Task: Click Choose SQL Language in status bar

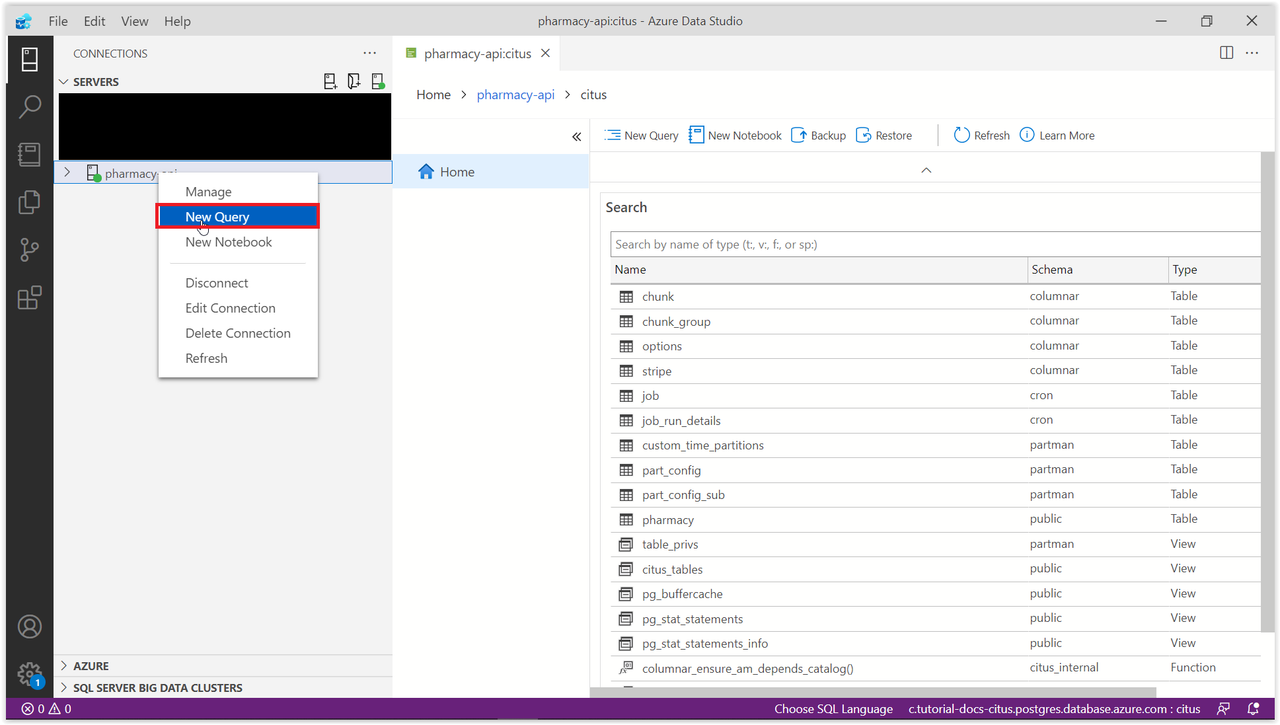Action: point(833,709)
